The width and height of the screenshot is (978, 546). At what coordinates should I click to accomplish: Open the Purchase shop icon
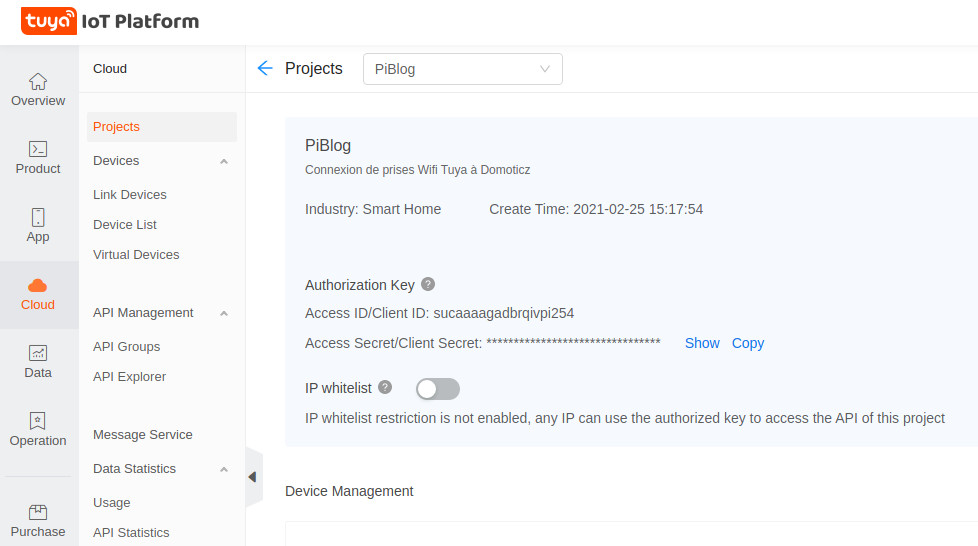pyautogui.click(x=38, y=512)
